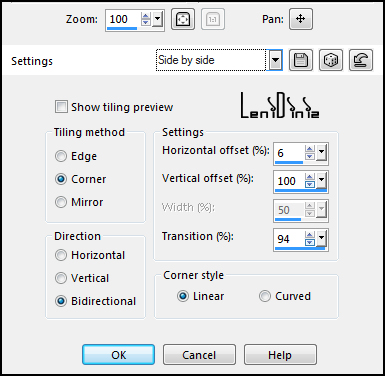Screen dimensions: 385x376
Task: Select the Mirror tiling method
Action: tap(61, 202)
